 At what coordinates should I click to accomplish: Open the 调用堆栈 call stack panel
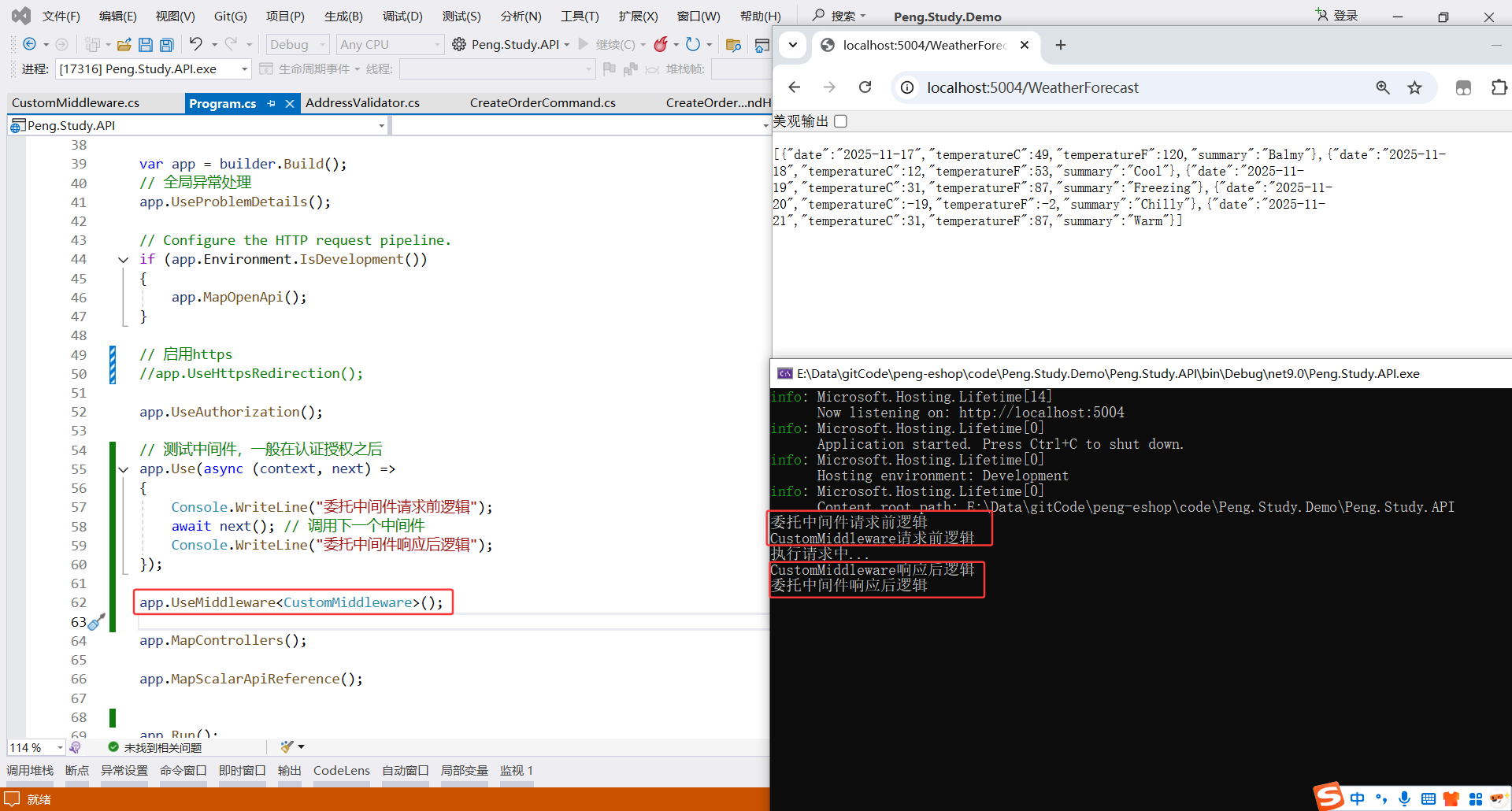[x=30, y=771]
